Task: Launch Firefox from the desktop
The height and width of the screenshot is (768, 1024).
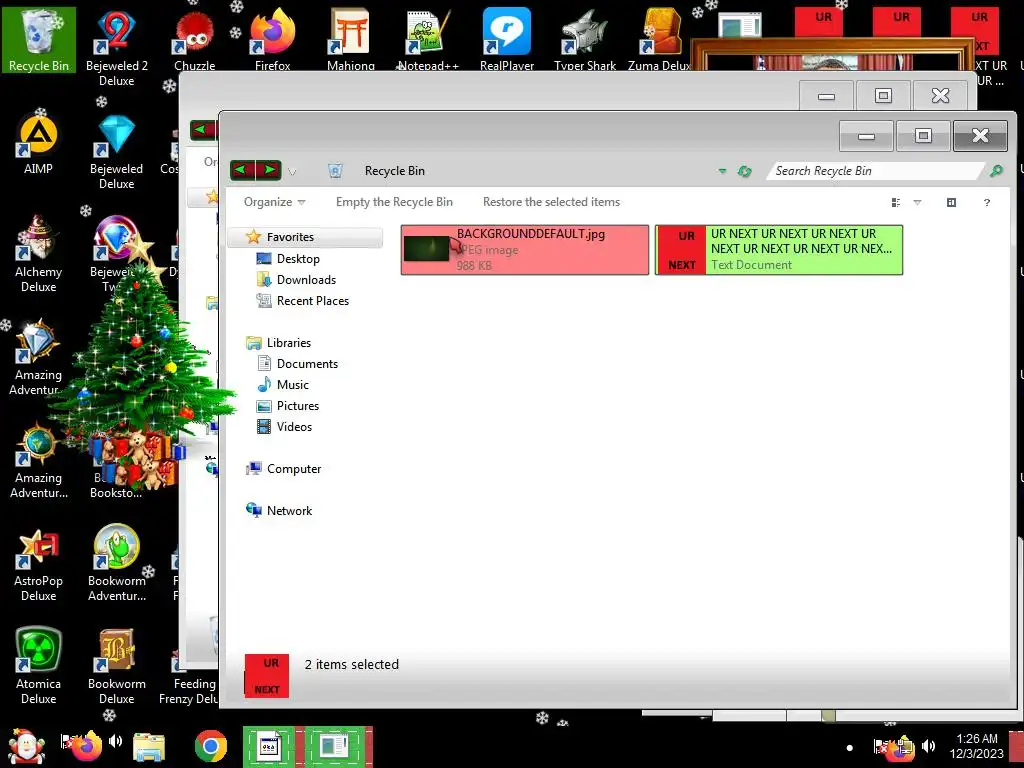Action: 273,39
